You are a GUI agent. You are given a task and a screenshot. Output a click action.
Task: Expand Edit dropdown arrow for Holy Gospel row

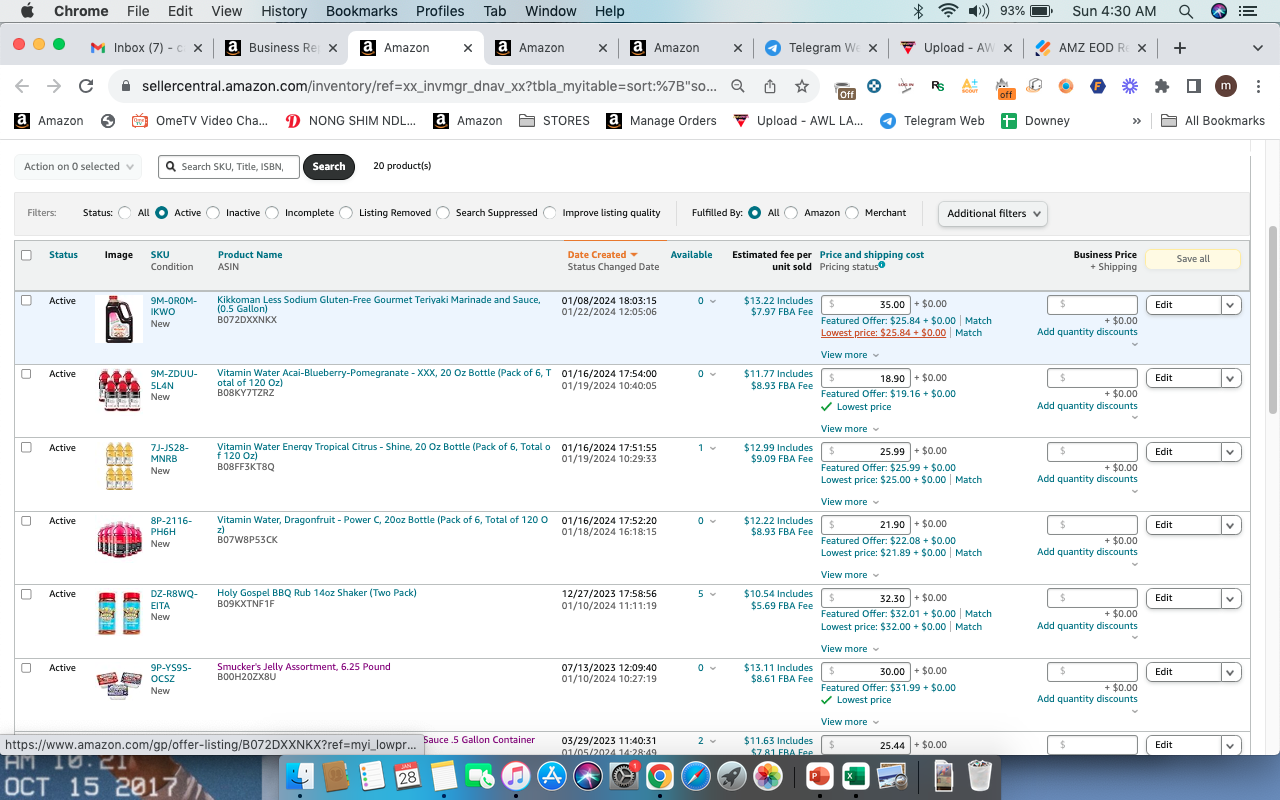pos(1231,598)
